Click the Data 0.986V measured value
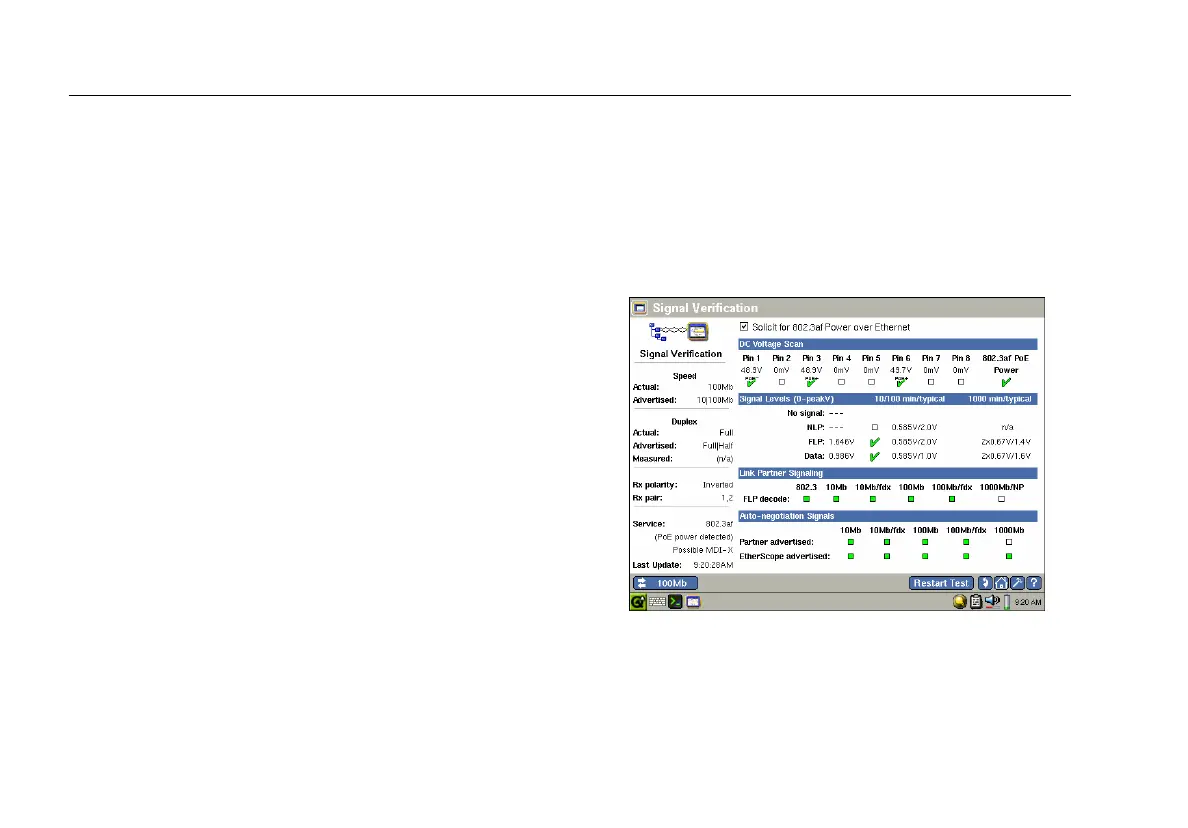The image size is (1188, 828). tap(841, 456)
